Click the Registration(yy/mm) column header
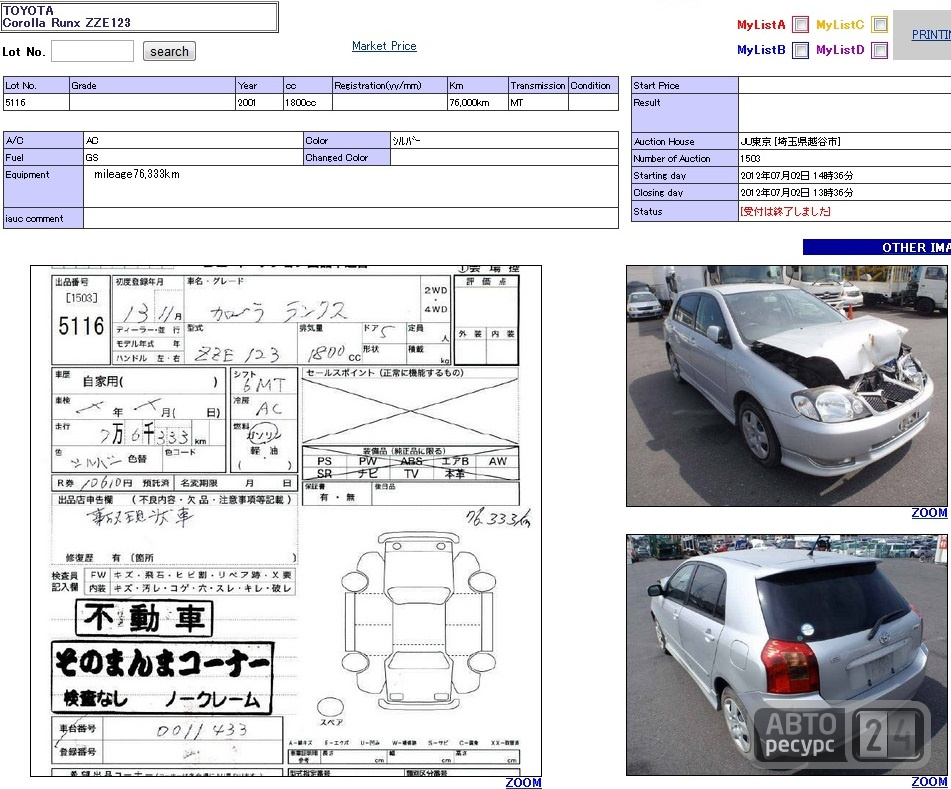Image resolution: width=951 pixels, height=789 pixels. click(389, 86)
